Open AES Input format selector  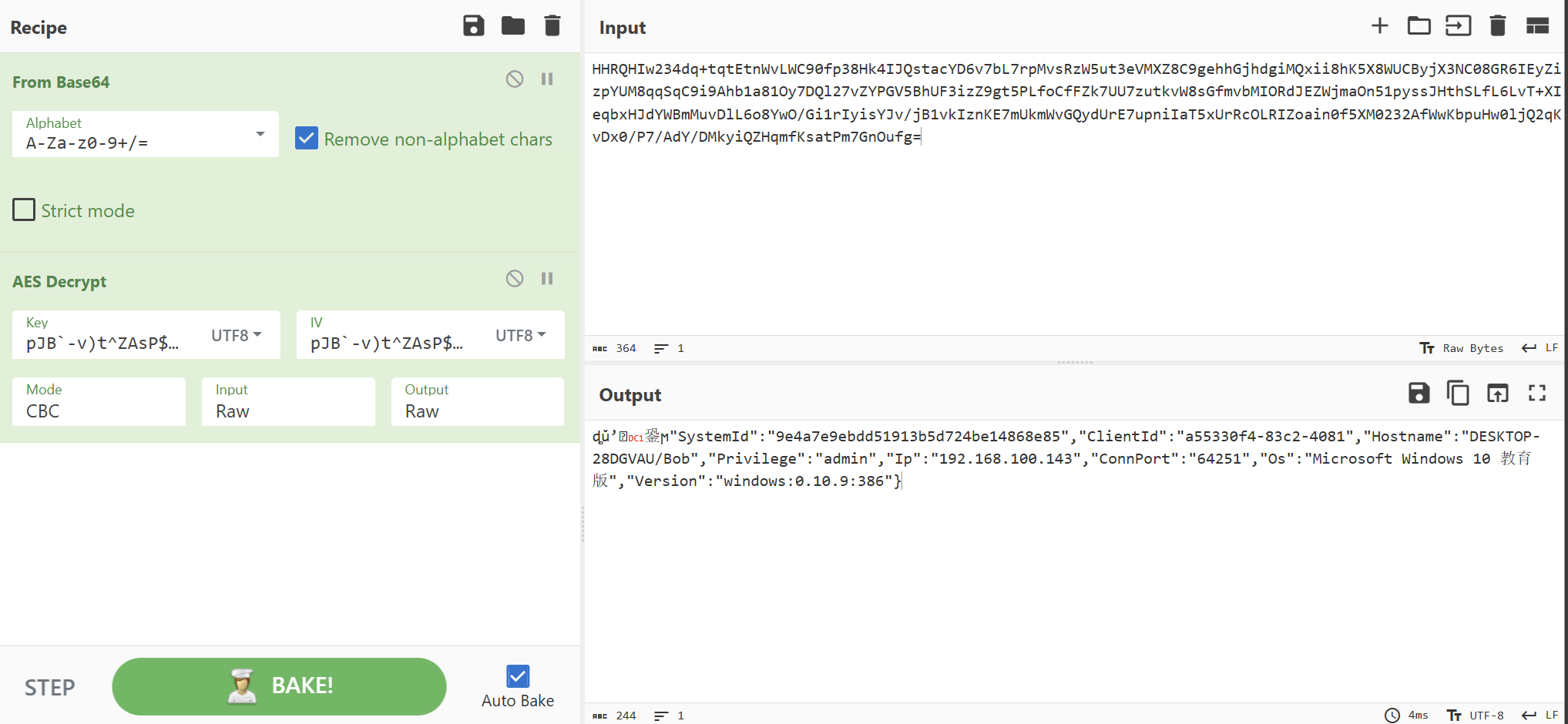[x=288, y=401]
